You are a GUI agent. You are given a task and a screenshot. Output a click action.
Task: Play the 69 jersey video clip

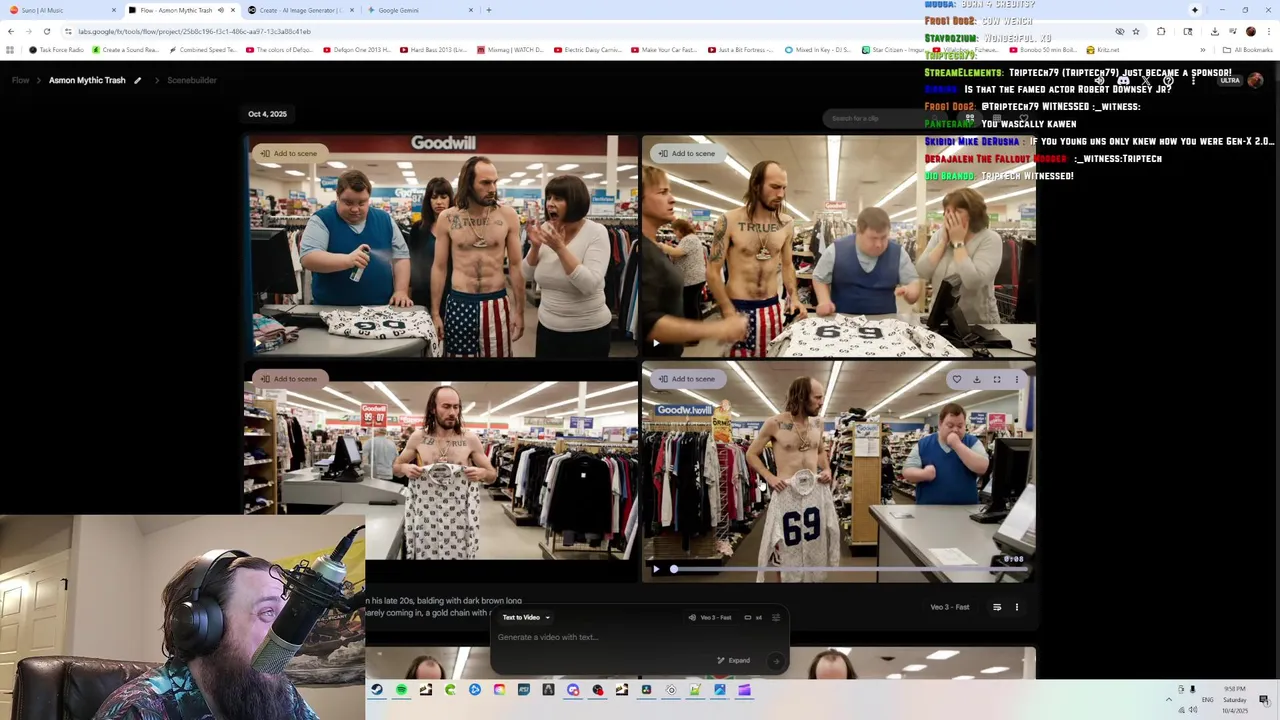point(656,569)
